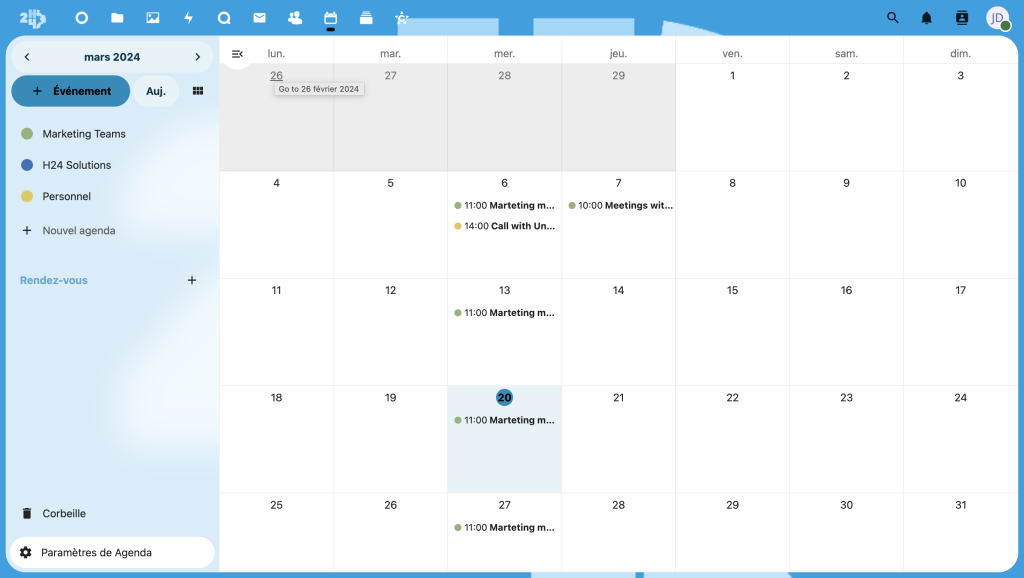1024x578 pixels.
Task: Open the Files app folder icon
Action: (x=117, y=18)
